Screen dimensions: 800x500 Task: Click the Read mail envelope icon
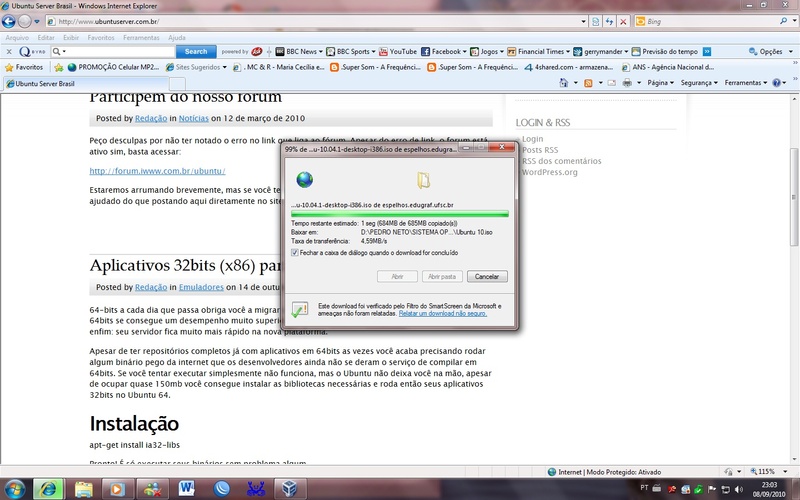pyautogui.click(x=611, y=83)
